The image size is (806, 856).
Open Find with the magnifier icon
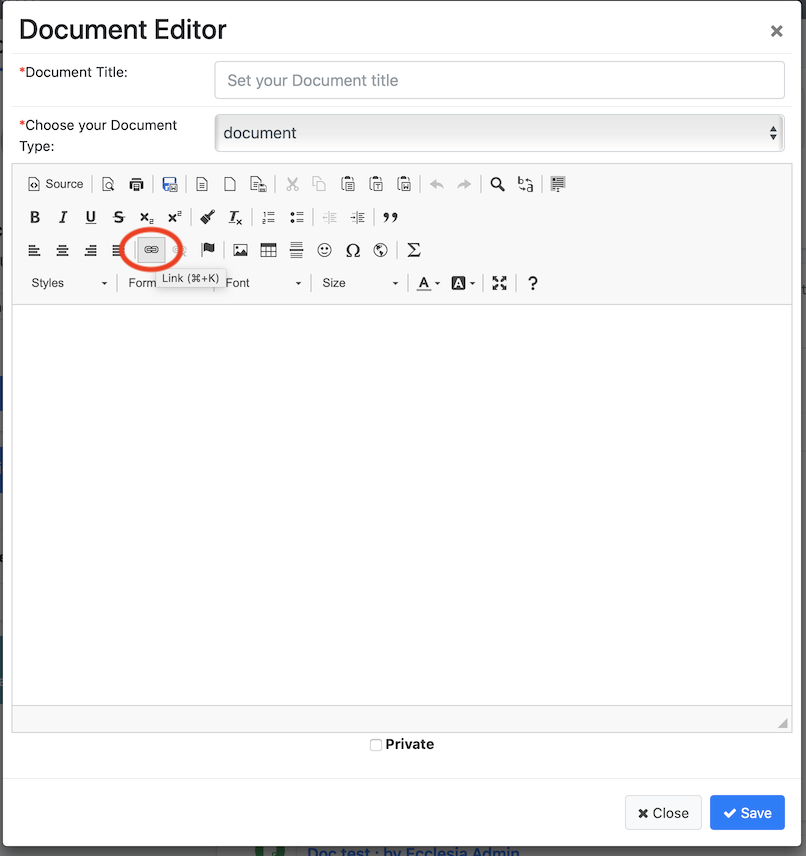pos(497,184)
